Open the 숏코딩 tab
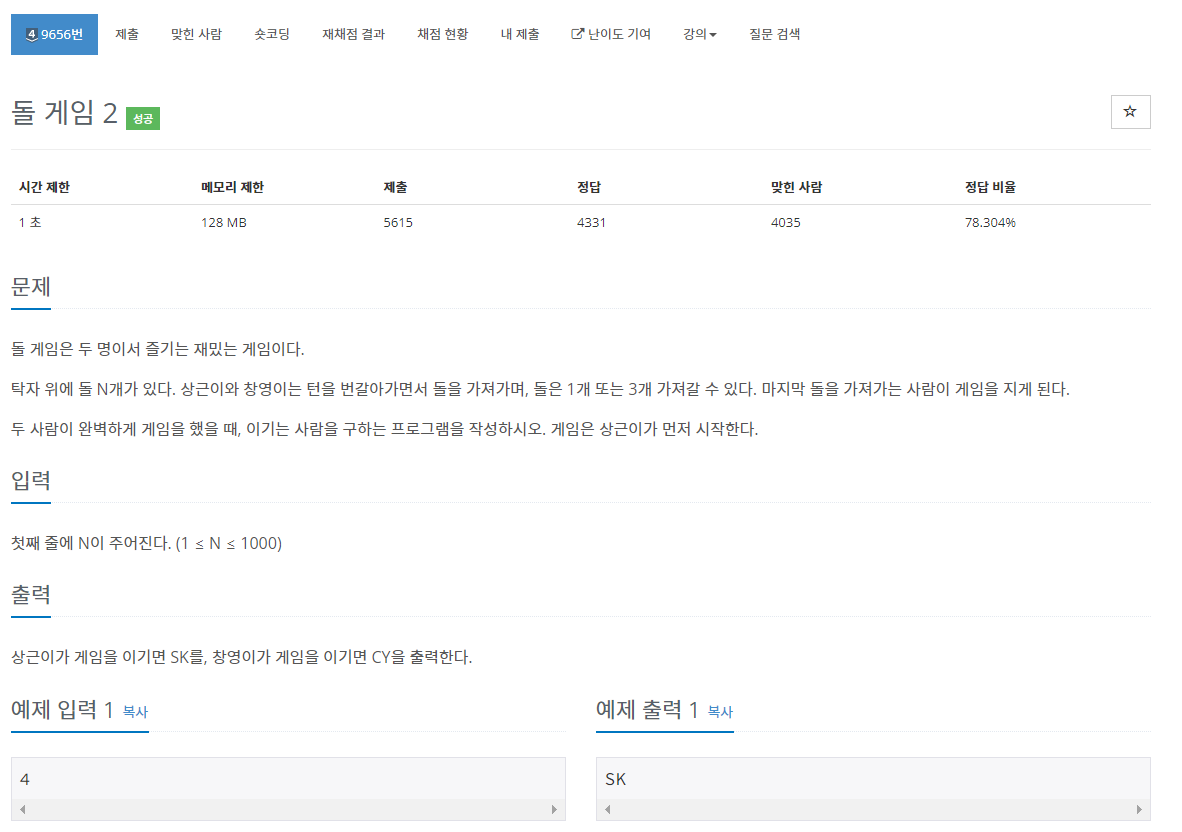Viewport: 1182px width, 832px height. click(x=271, y=34)
